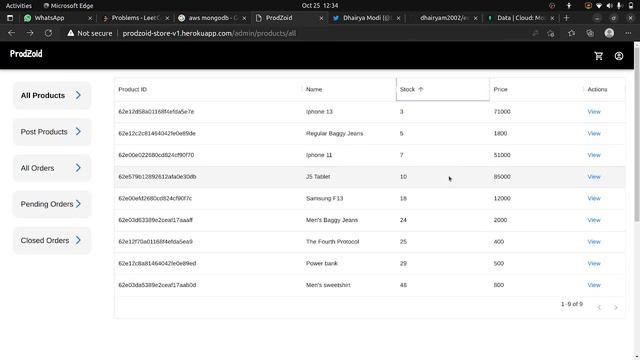Viewport: 640px width, 360px height.
Task: Open the shopping cart icon
Action: coord(598,56)
